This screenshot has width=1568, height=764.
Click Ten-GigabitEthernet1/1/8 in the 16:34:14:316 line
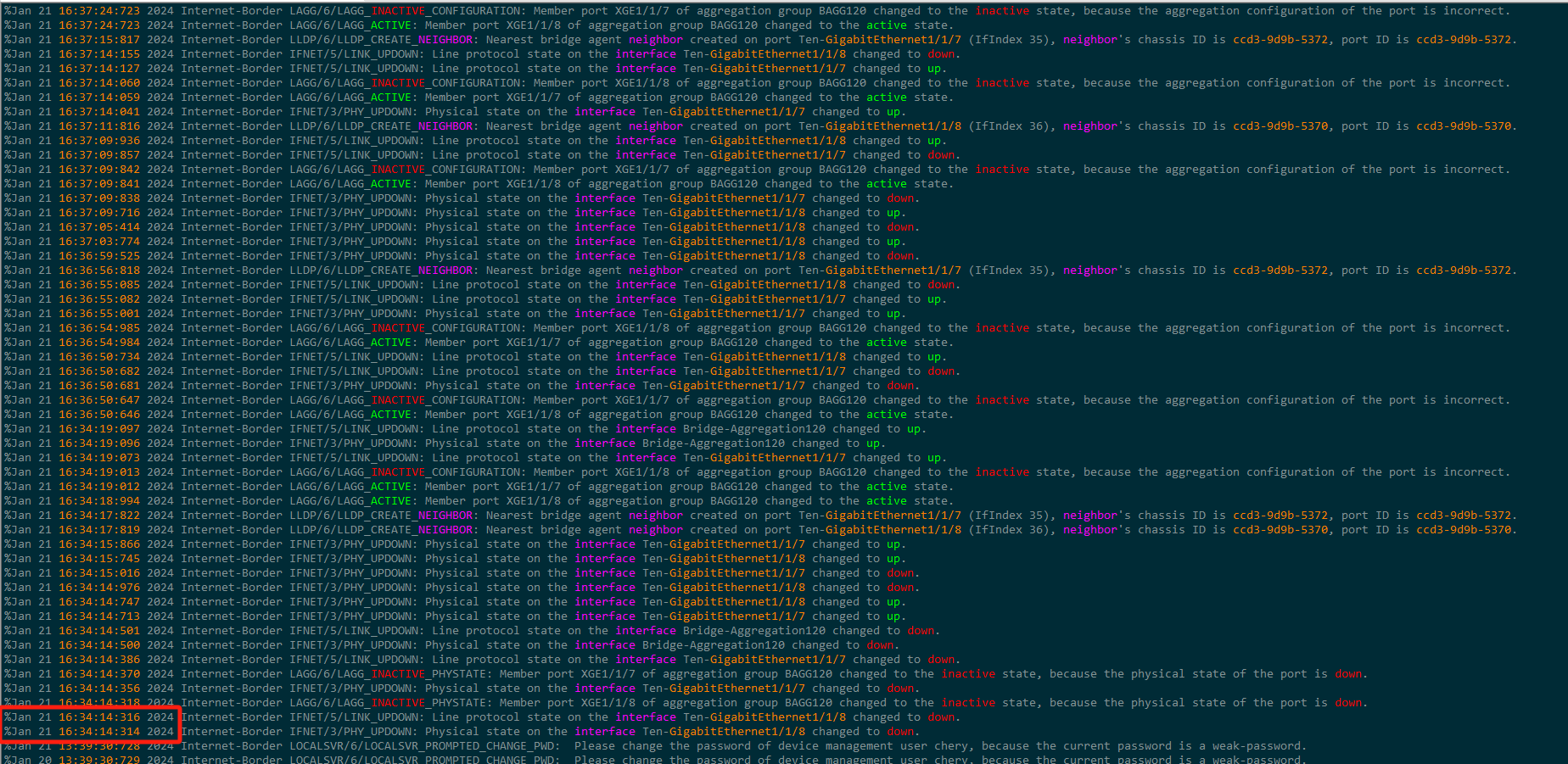(764, 717)
